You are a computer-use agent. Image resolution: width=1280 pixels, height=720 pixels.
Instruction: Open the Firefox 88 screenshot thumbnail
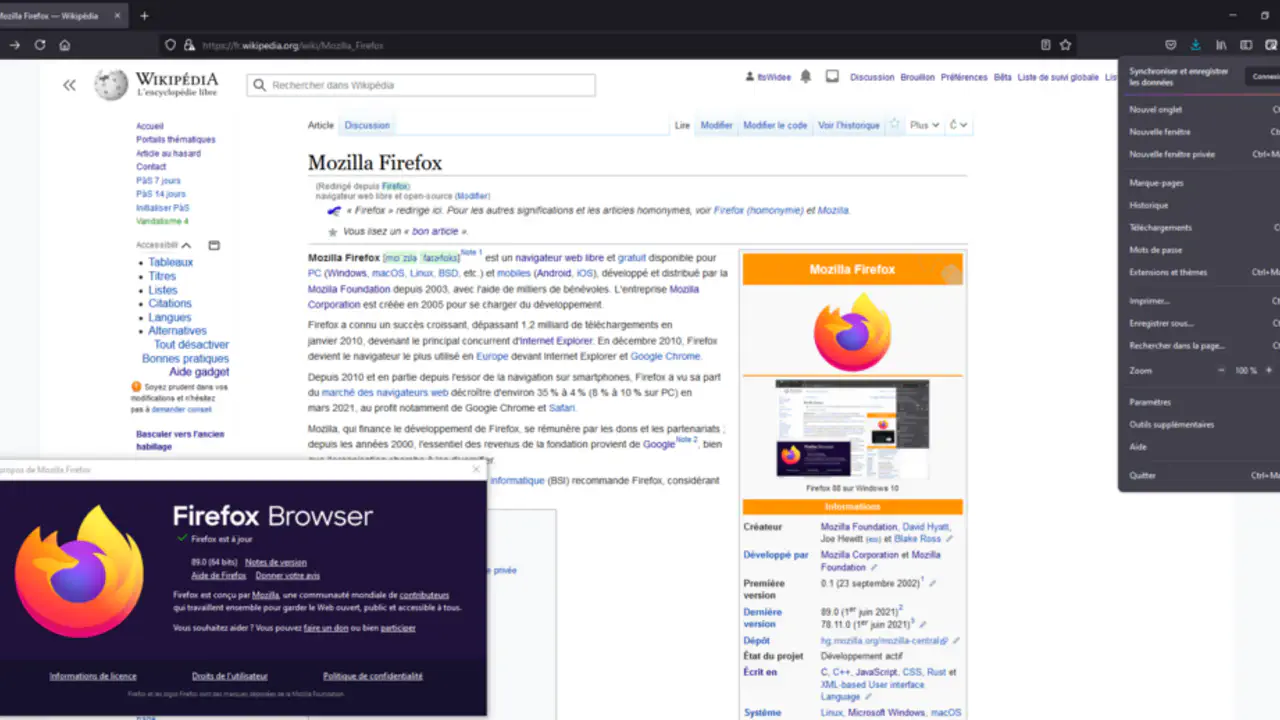(x=852, y=428)
